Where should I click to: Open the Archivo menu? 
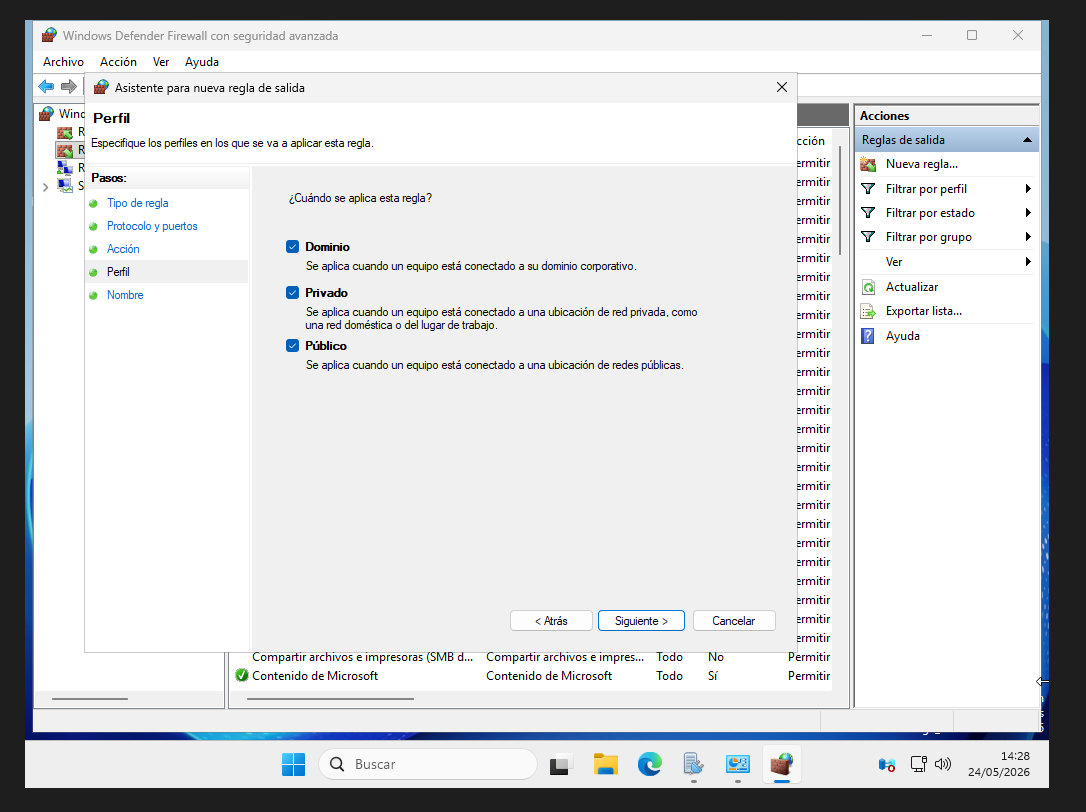[63, 62]
